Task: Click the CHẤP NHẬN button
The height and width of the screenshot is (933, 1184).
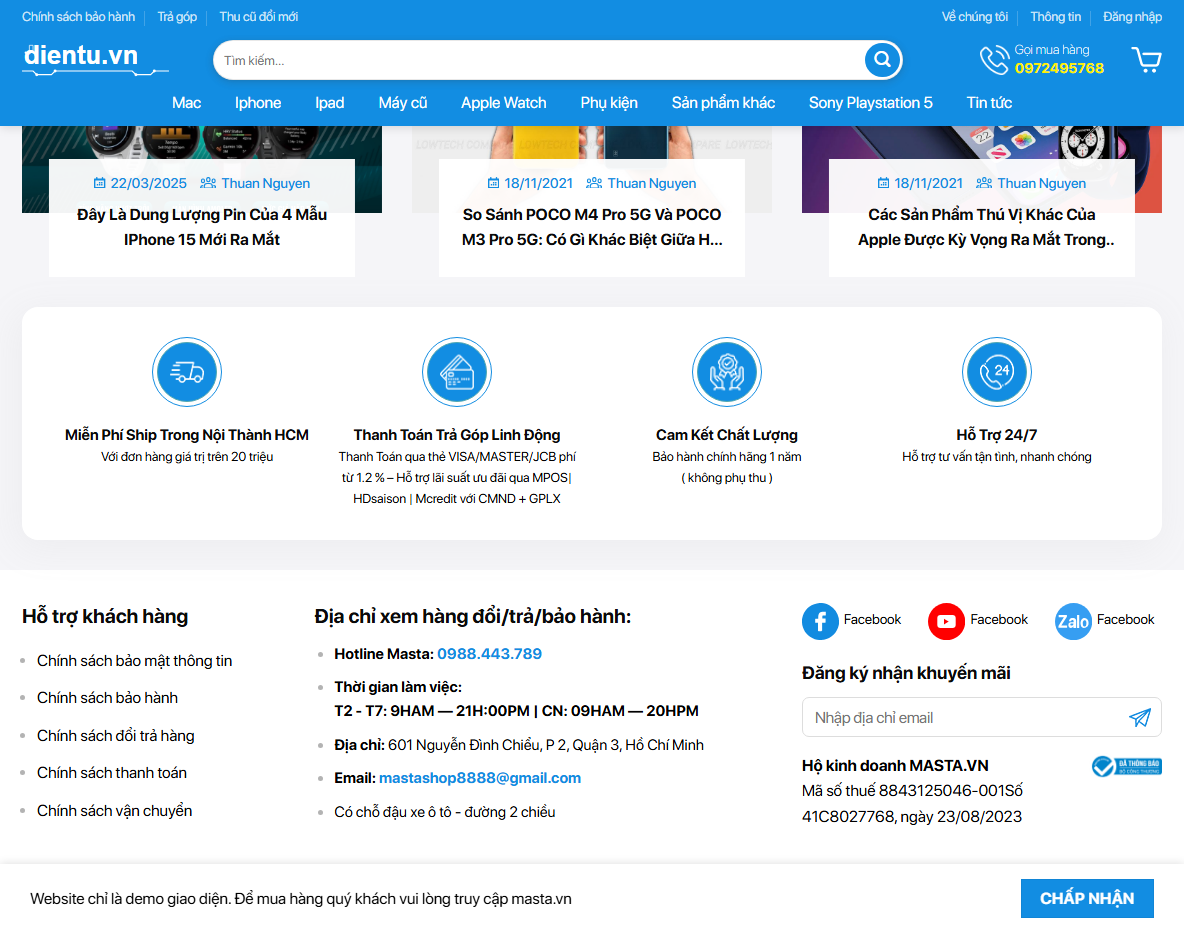Action: coord(1087,898)
